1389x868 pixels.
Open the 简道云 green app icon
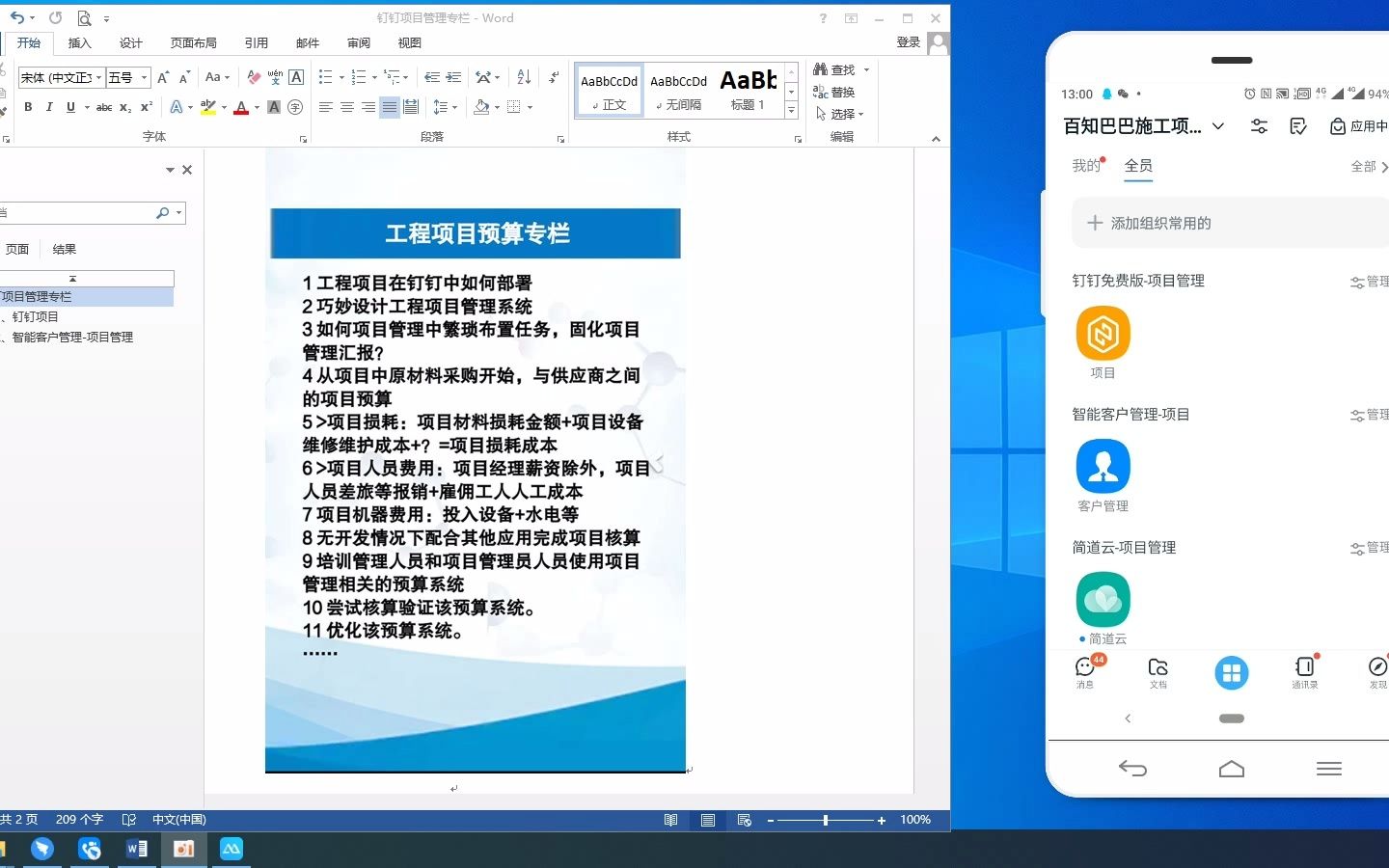[1103, 599]
